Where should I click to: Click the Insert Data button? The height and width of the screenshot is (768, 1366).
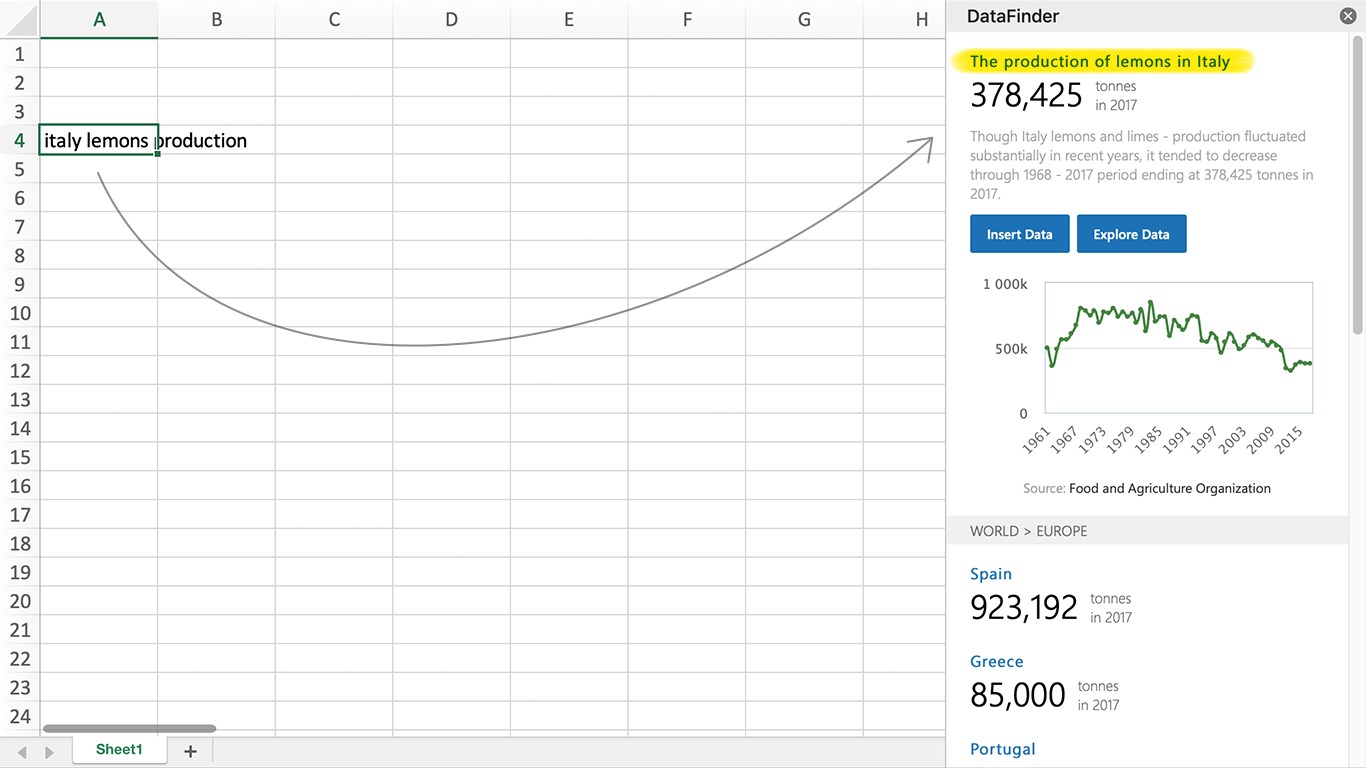pos(1019,234)
